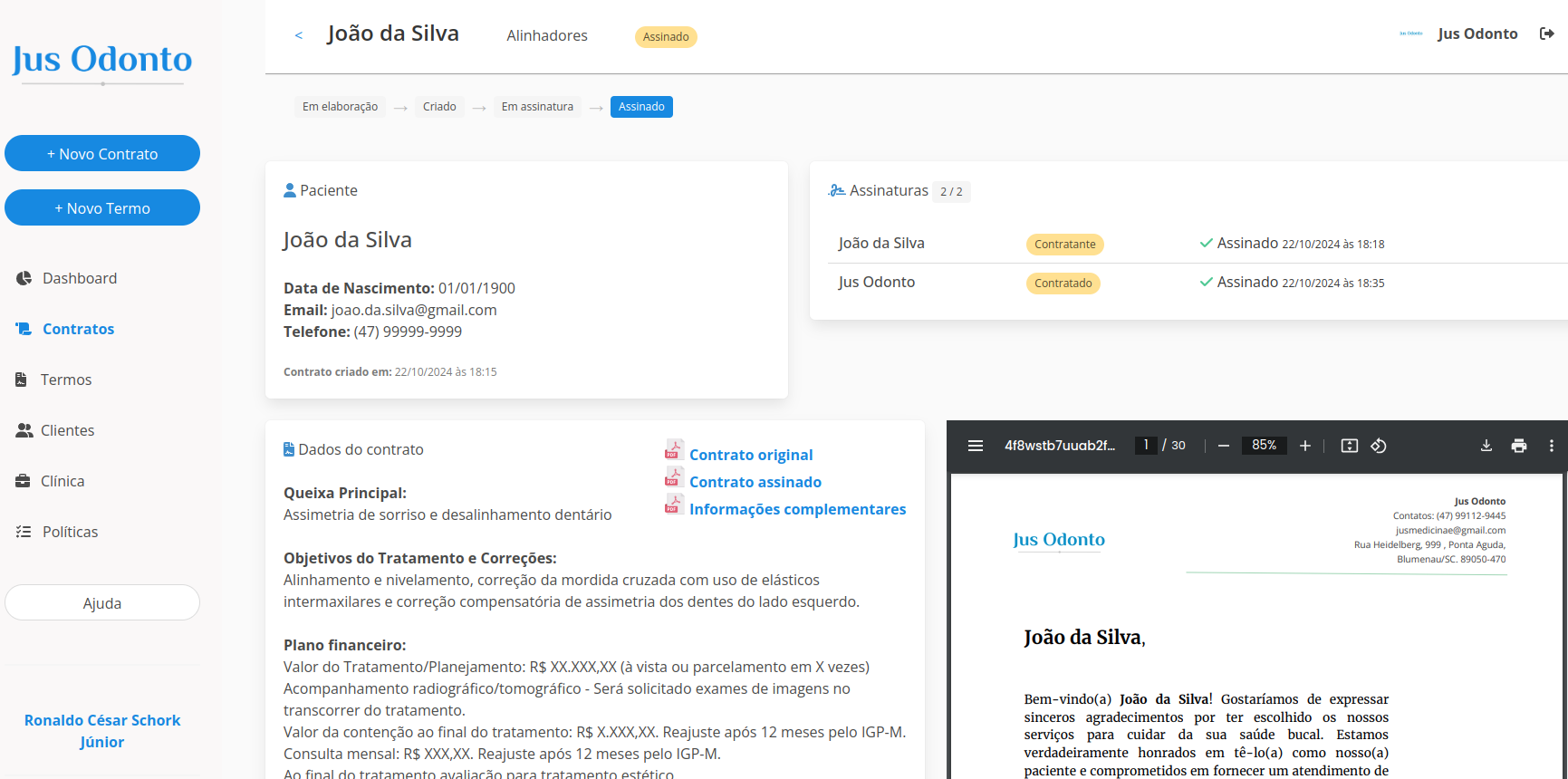Open the PDF viewer sidebar menu icon
The width and height of the screenshot is (1568, 779).
click(976, 446)
